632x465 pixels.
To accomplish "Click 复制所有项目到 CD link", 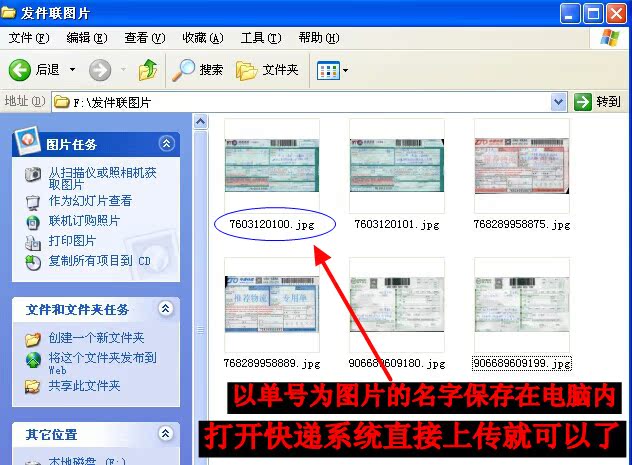I will point(100,261).
